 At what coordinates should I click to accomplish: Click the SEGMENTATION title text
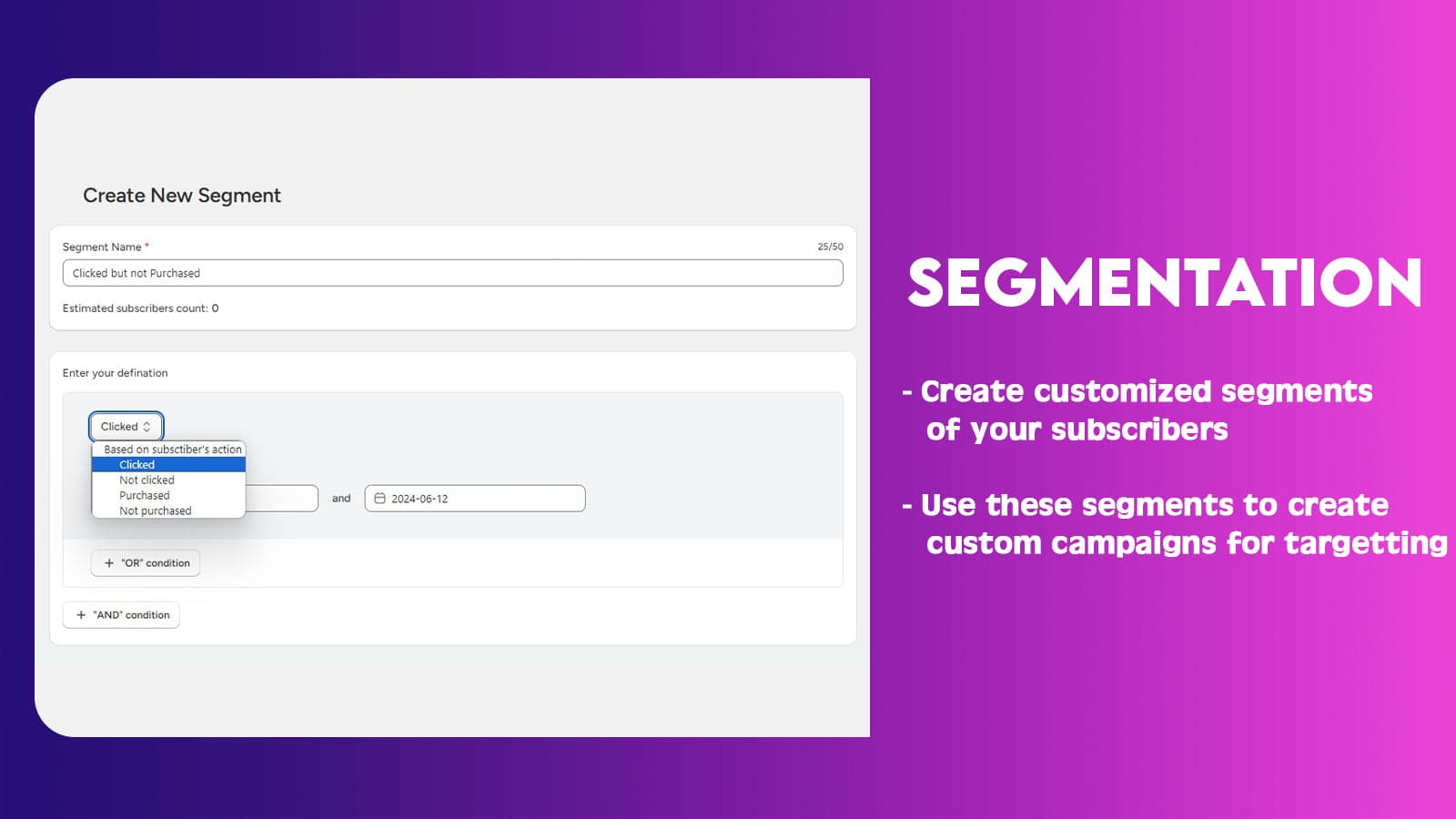point(1164,282)
